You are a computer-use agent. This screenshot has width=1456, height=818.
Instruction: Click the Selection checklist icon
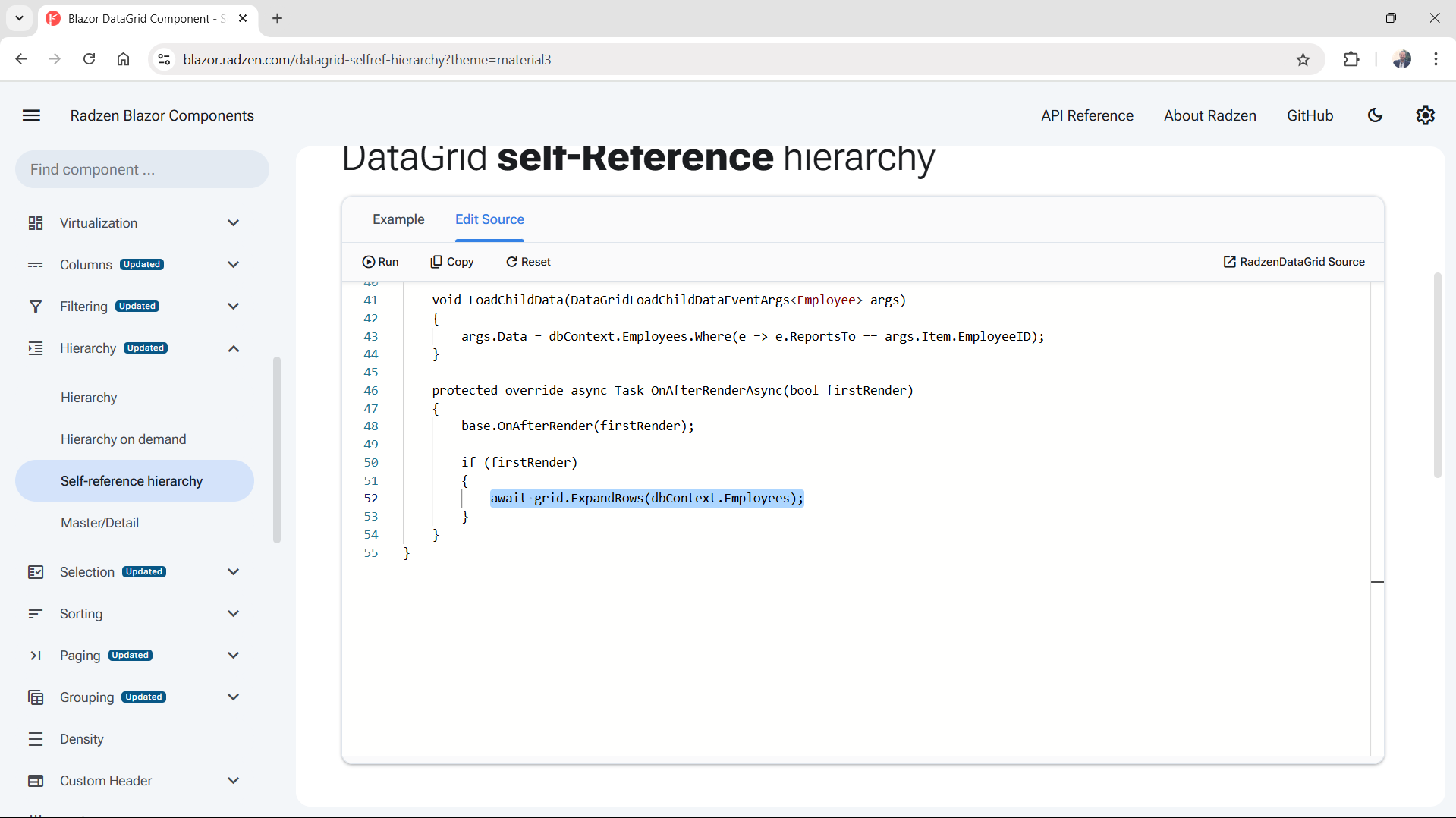tap(36, 572)
